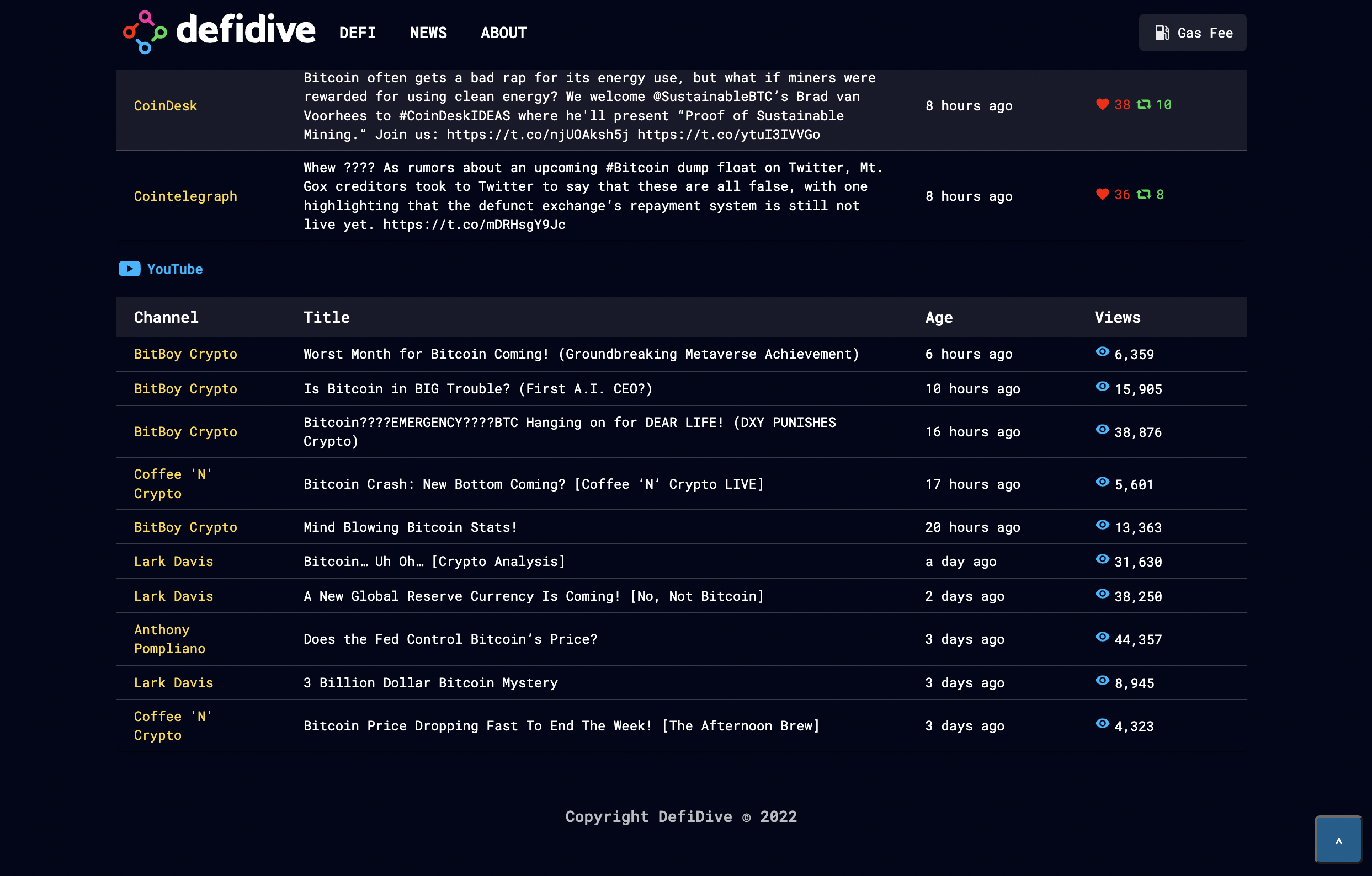Screen dimensions: 1372x876
Task: Click eye icon beside 6,359 views
Action: 1102,352
